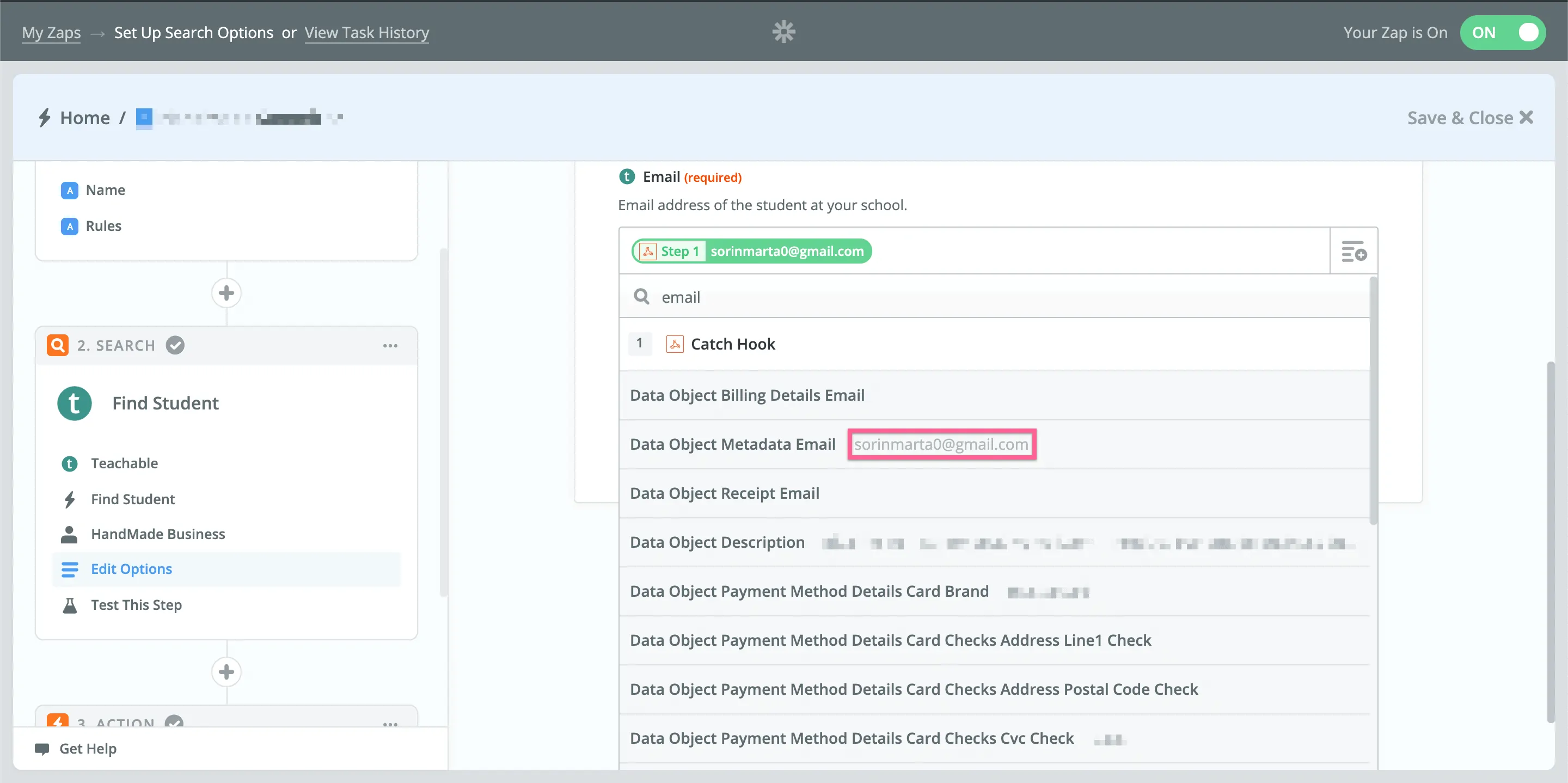
Task: Add a step below the Search step
Action: [226, 671]
